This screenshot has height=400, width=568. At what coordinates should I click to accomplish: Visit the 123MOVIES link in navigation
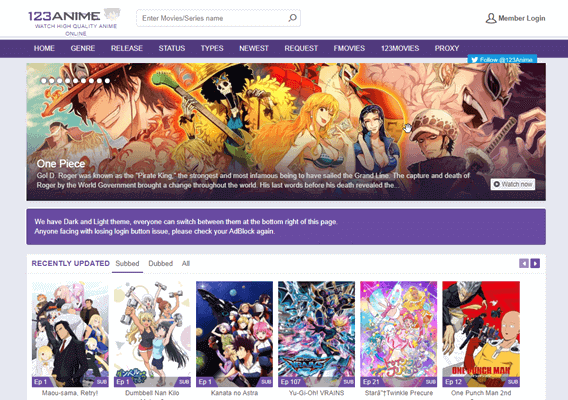pos(400,48)
